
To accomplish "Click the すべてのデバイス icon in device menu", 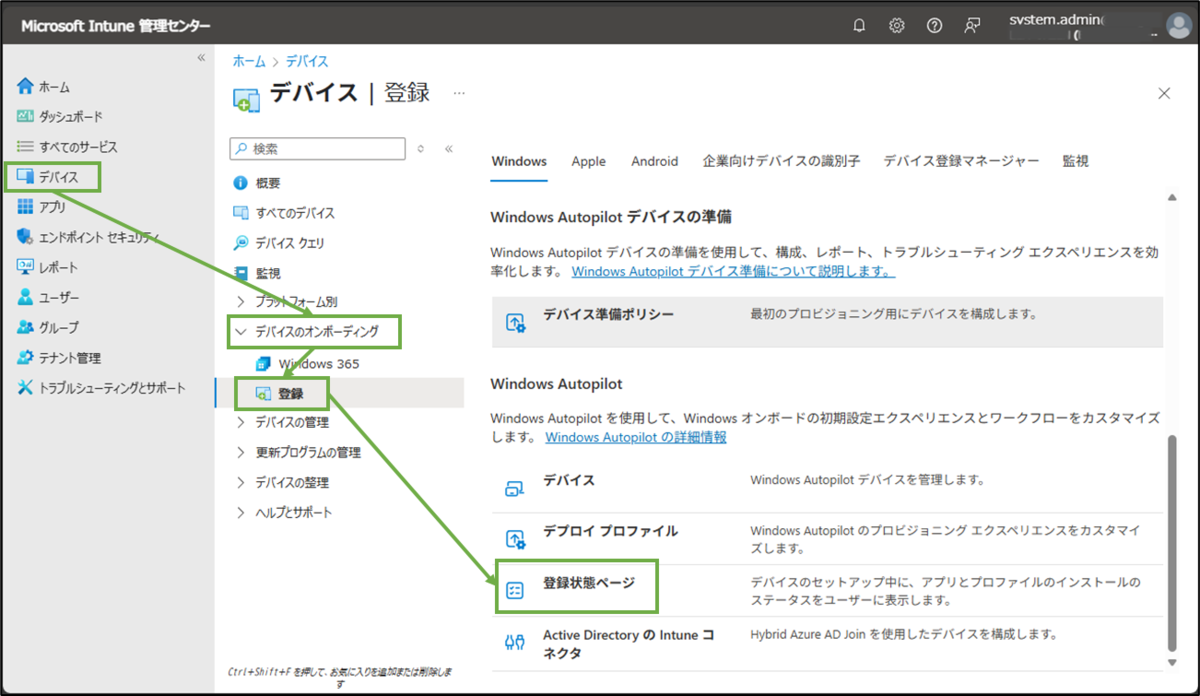I will (240, 213).
